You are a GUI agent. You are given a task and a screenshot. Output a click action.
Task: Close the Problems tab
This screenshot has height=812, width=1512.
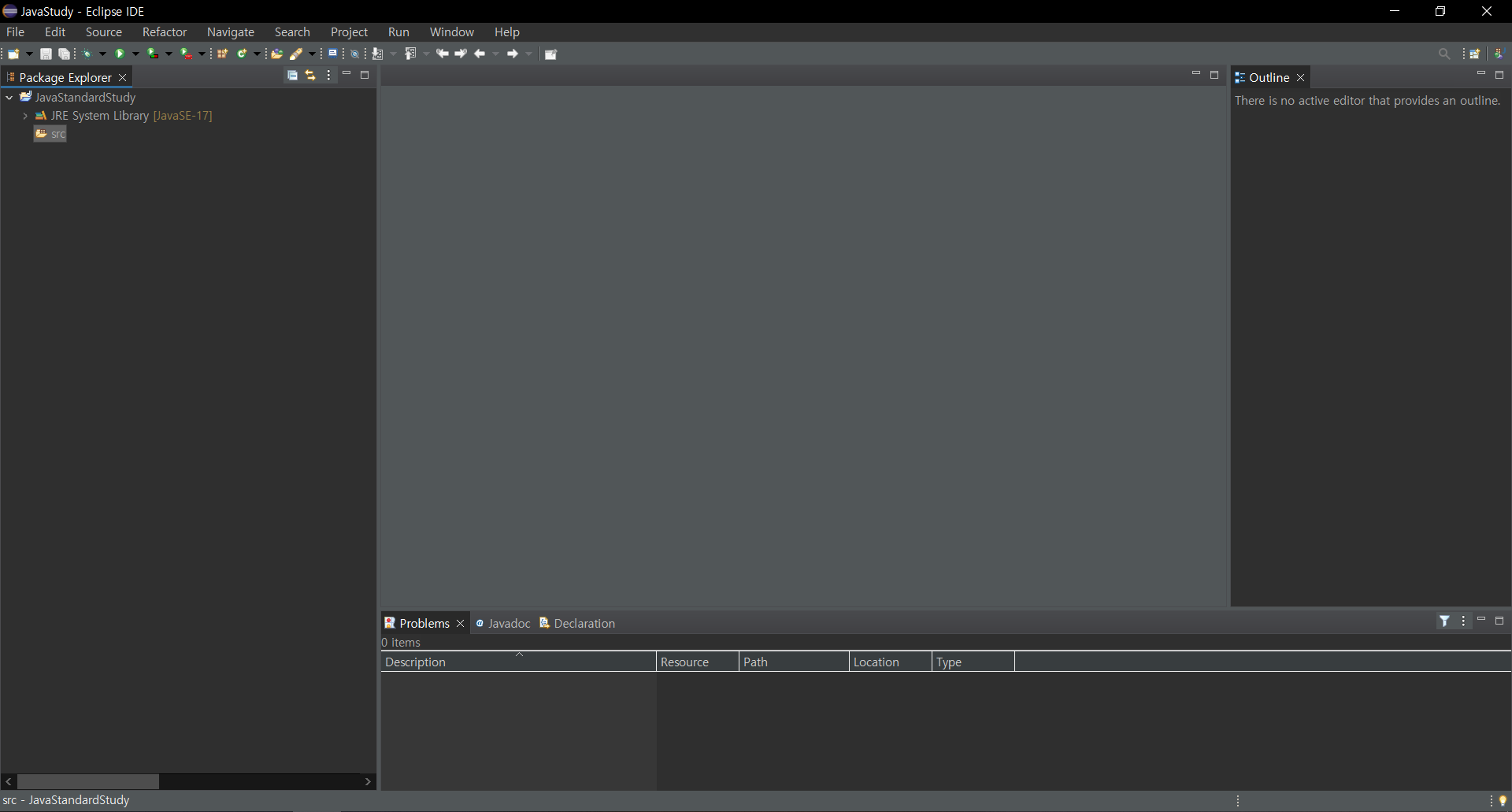[x=461, y=624]
